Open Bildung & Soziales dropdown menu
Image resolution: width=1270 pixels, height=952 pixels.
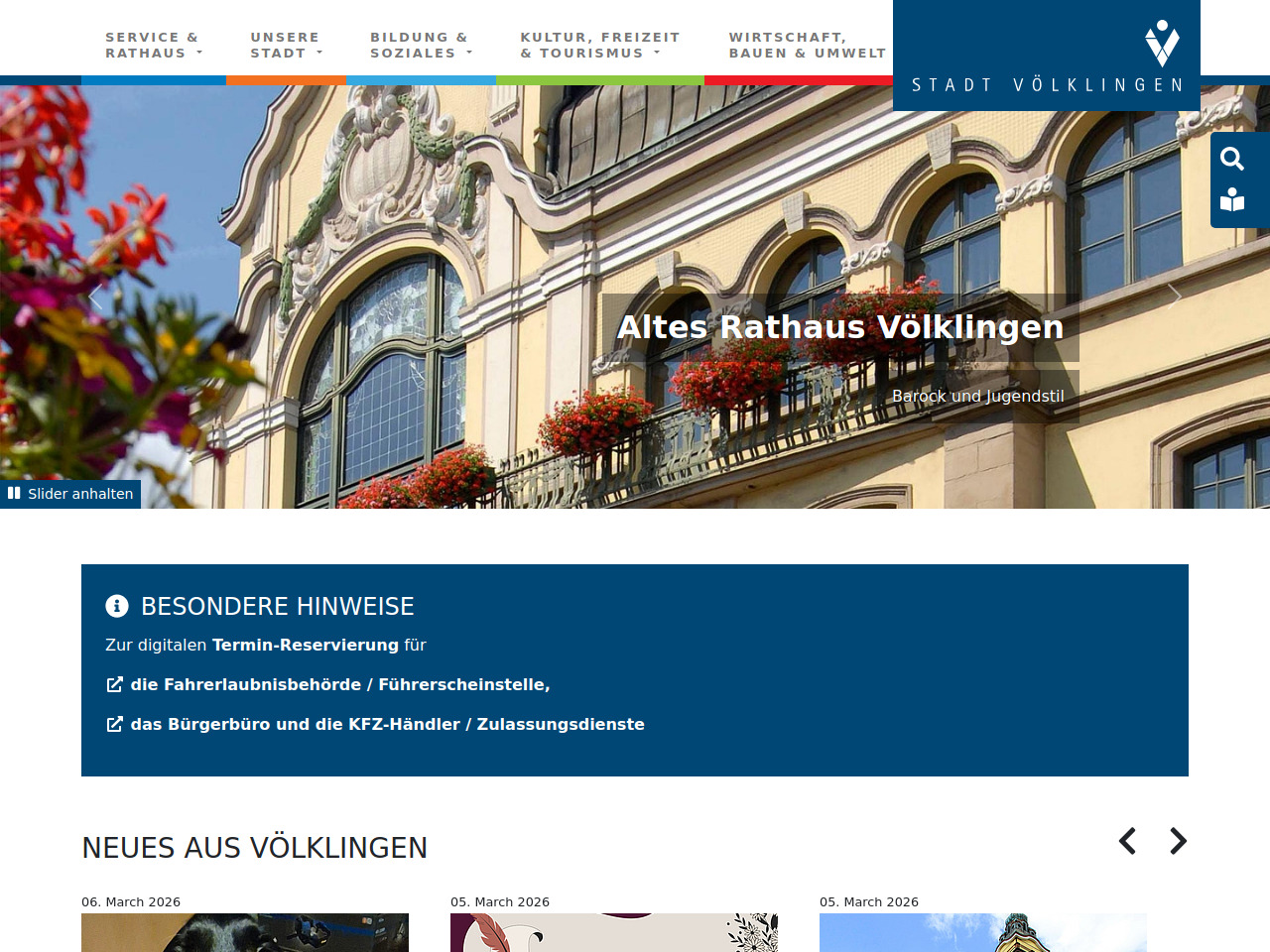click(421, 46)
